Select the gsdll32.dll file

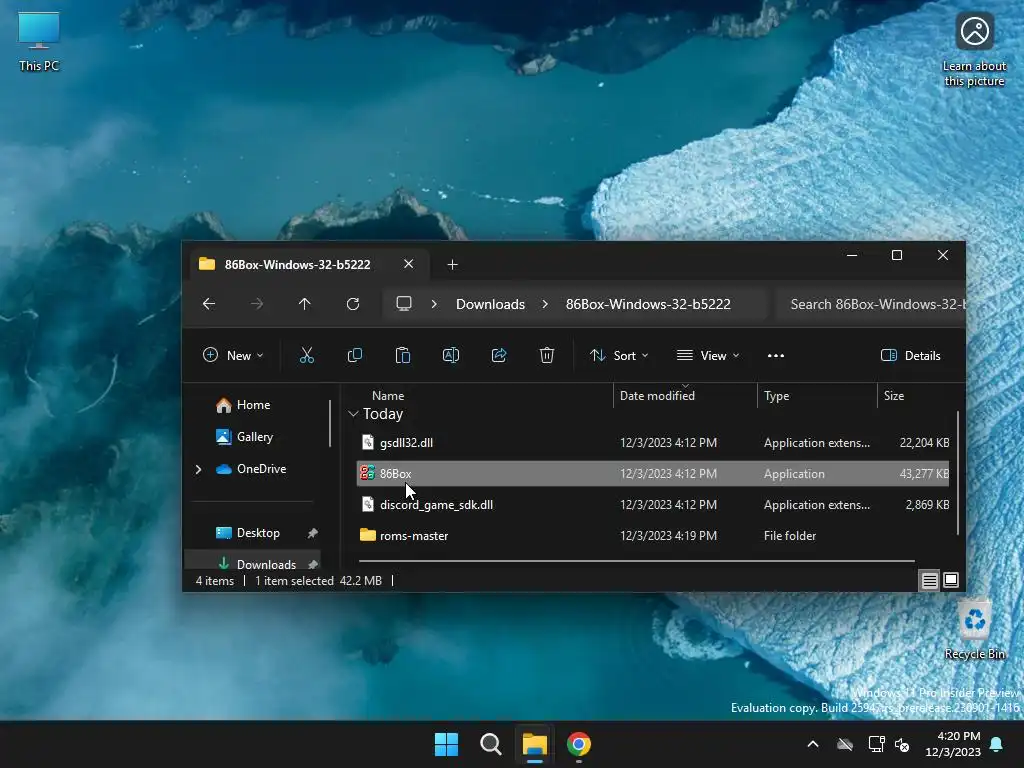(x=653, y=443)
